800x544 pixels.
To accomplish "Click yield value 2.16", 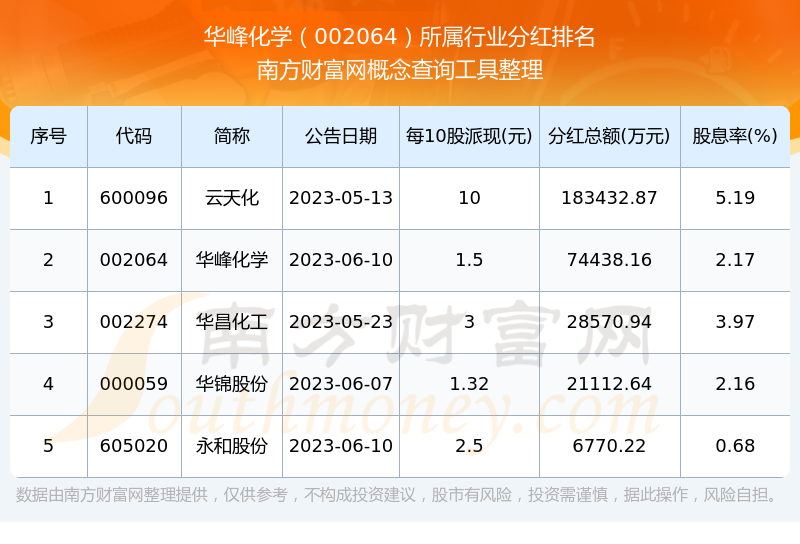I will [735, 384].
